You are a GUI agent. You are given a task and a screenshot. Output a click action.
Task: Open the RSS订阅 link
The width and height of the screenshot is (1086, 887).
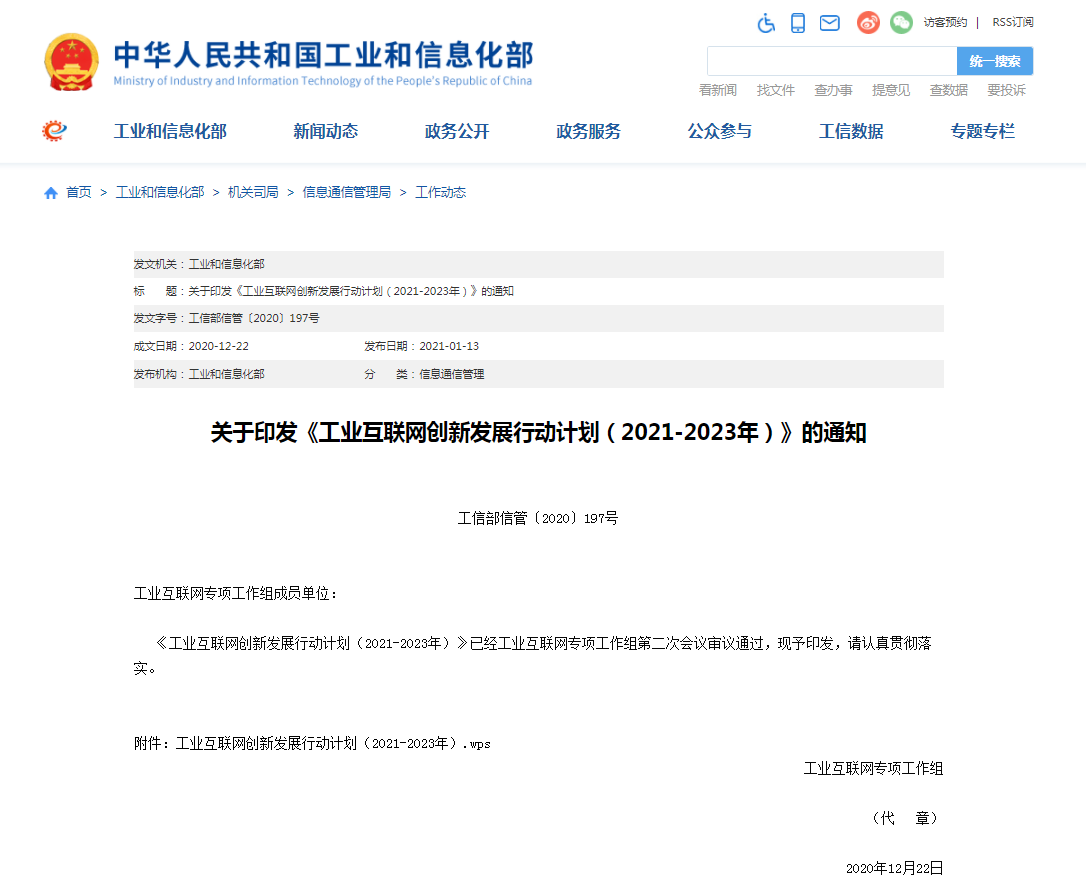1012,22
